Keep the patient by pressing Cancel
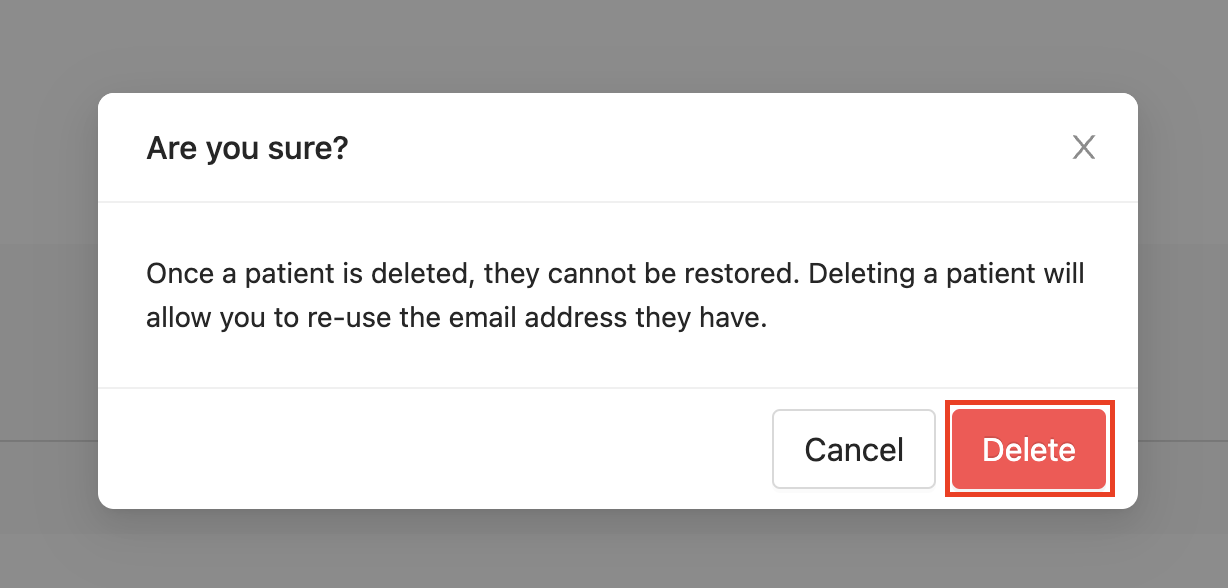This screenshot has height=588, width=1228. [x=853, y=449]
